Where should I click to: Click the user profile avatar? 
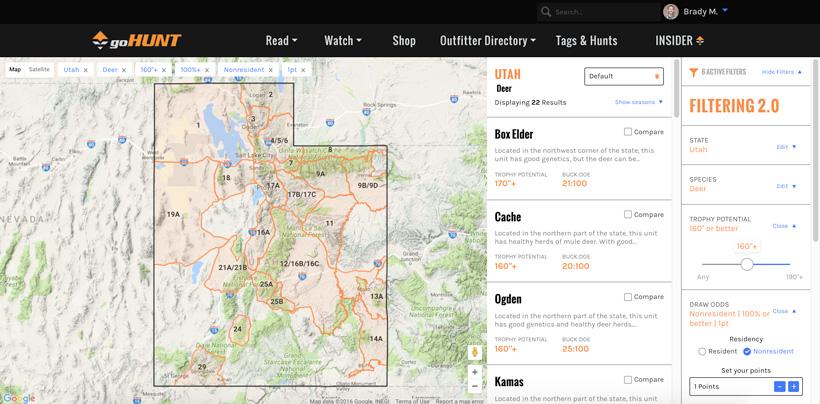670,12
